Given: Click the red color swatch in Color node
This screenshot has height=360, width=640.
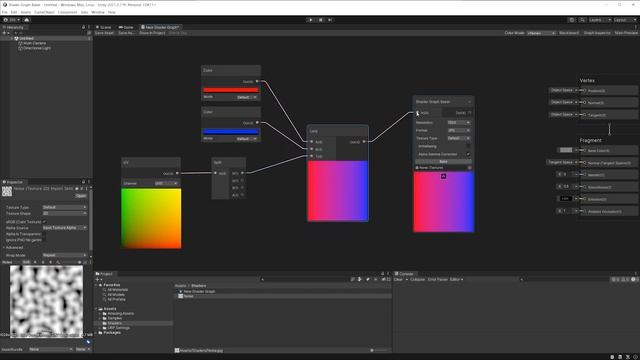Looking at the screenshot, I should [x=231, y=90].
